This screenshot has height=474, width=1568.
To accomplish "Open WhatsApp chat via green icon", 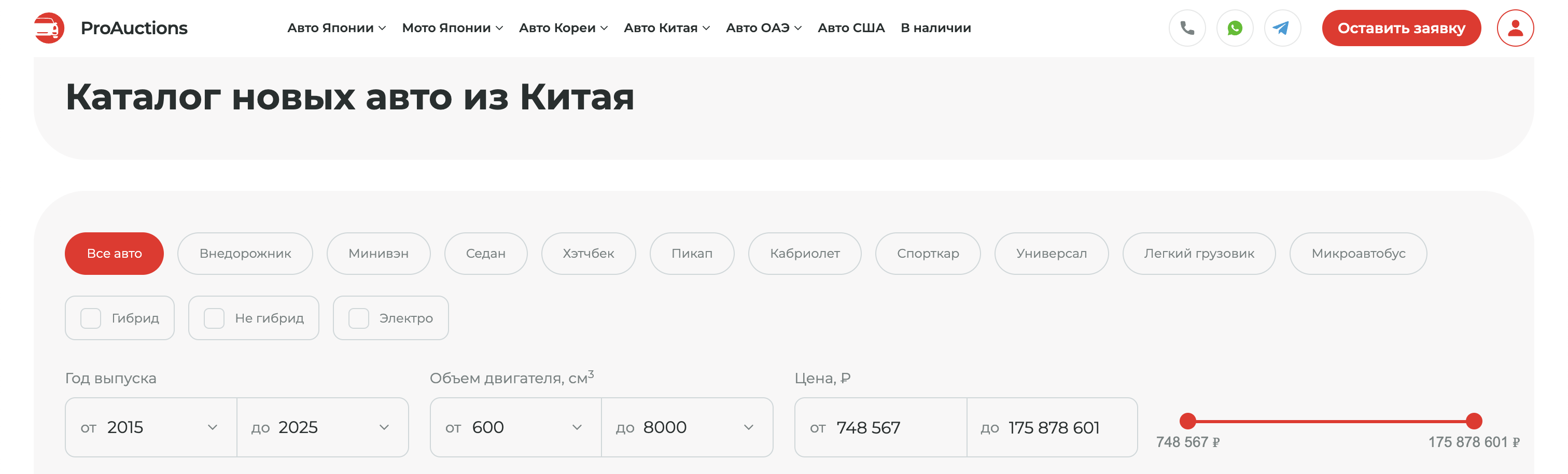I will 1235,28.
